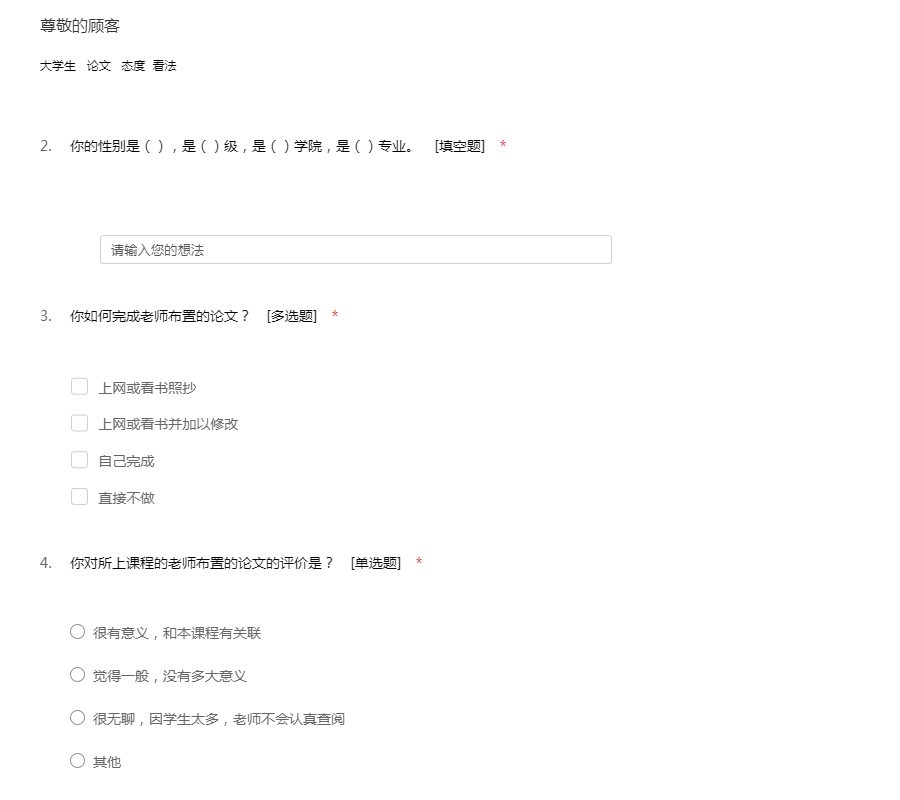The height and width of the screenshot is (800, 900).
Task: Click the 请输入您的想法 text input field
Action: [x=355, y=250]
